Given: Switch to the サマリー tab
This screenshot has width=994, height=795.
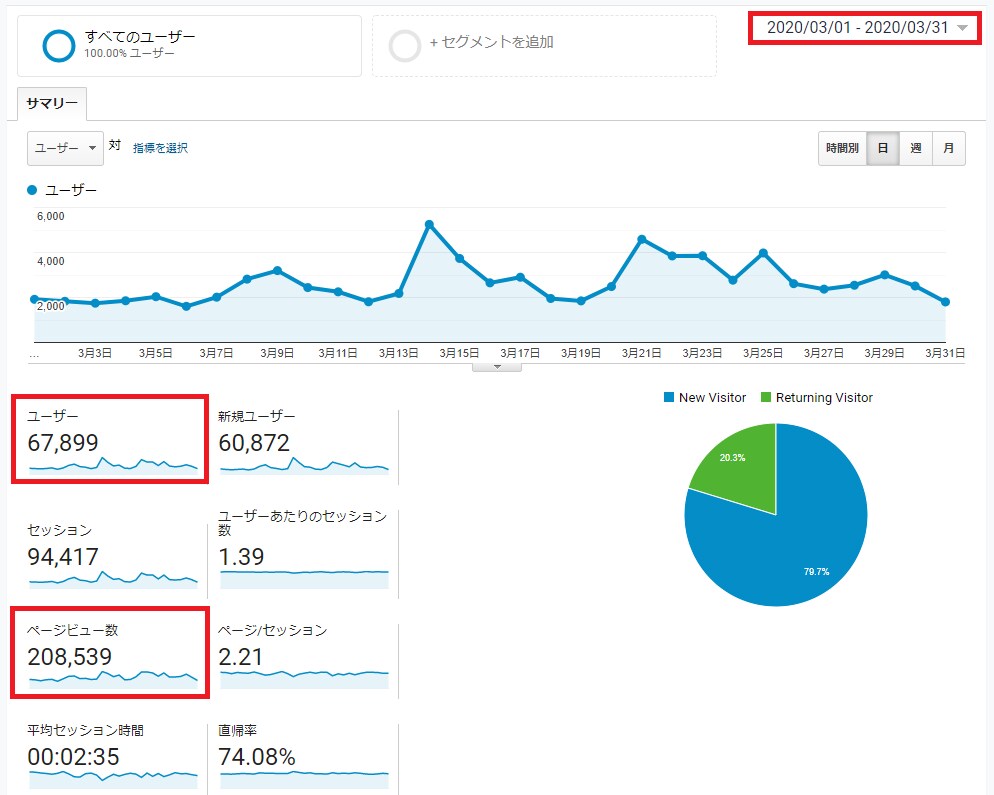Looking at the screenshot, I should pyautogui.click(x=52, y=103).
